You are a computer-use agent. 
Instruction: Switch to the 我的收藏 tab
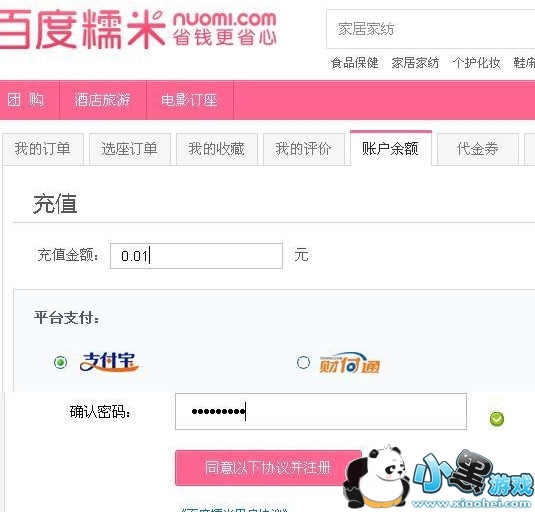click(217, 149)
